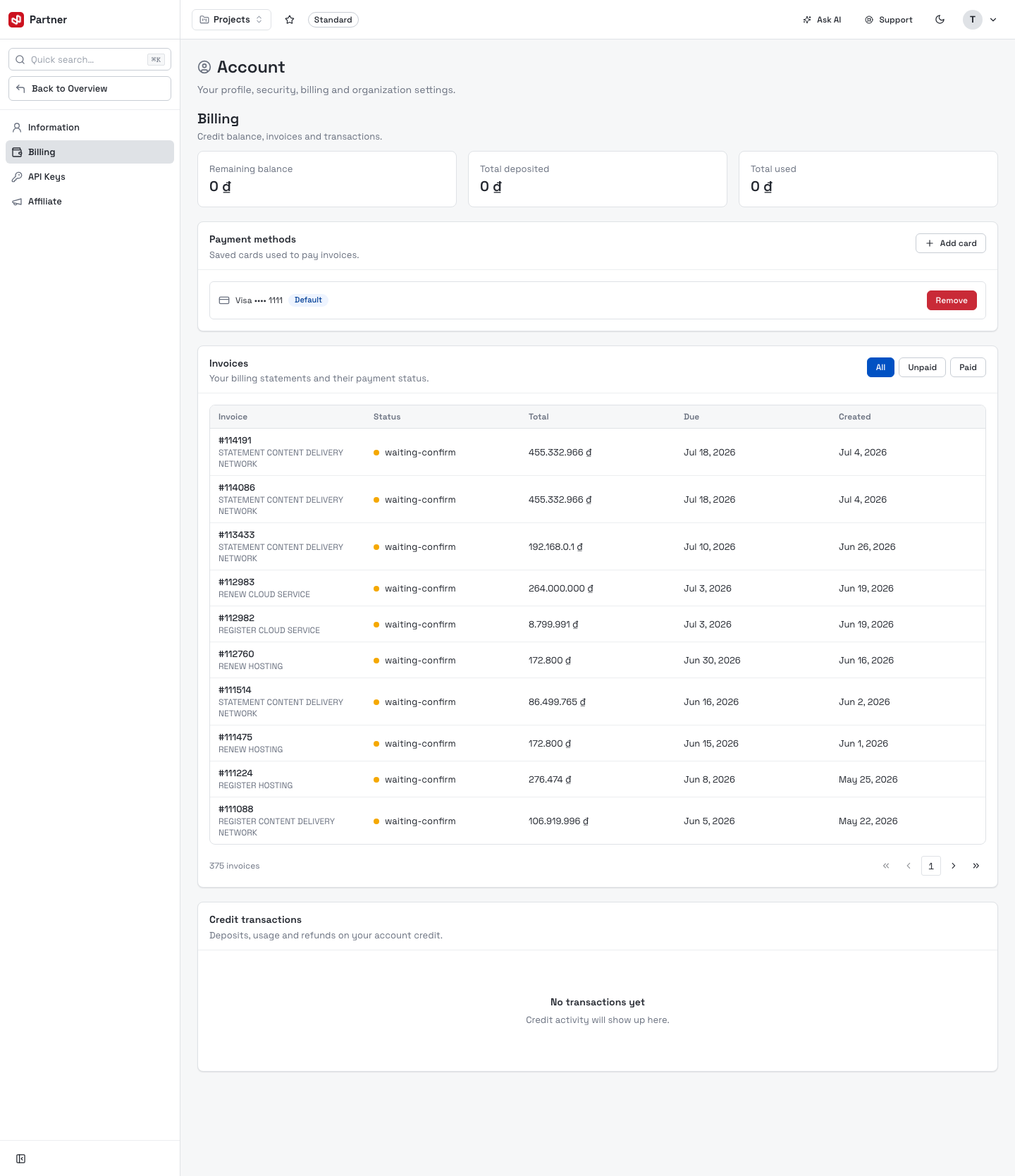Viewport: 1015px width, 1176px height.
Task: Filter invoices by Unpaid
Action: 922,367
